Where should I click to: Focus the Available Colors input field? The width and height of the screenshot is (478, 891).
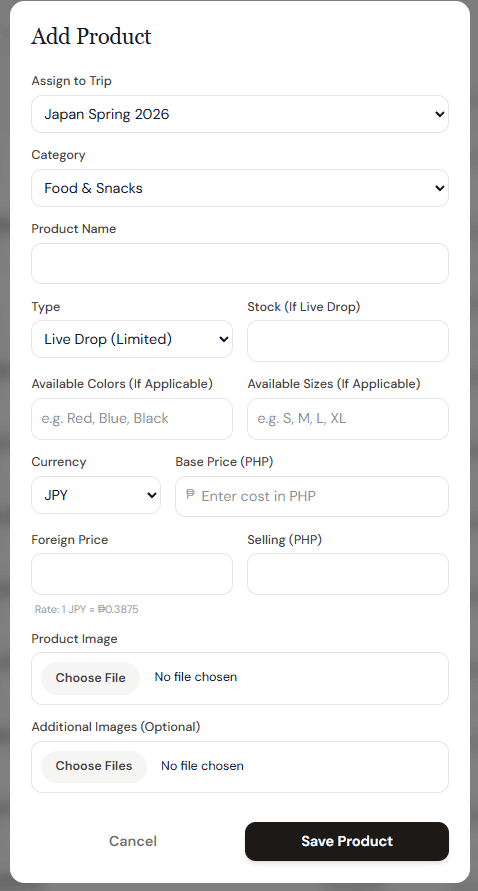(x=132, y=419)
